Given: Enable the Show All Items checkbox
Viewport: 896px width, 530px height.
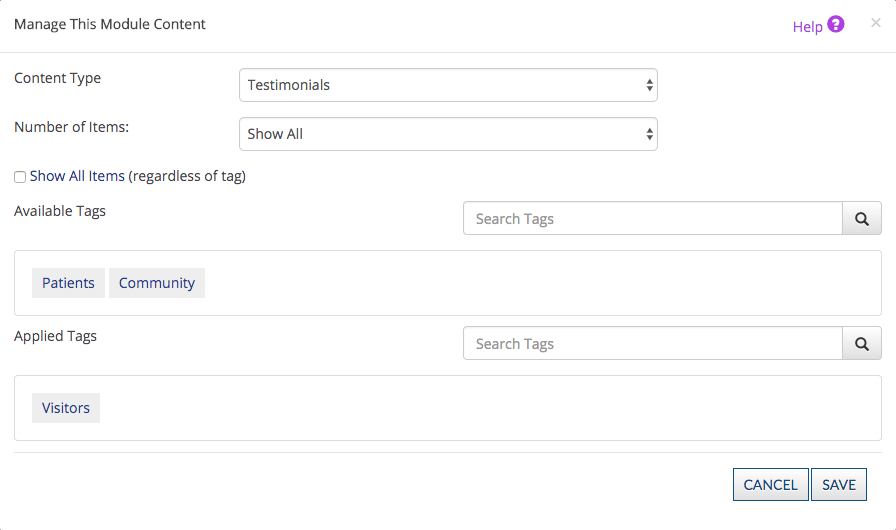Looking at the screenshot, I should 20,177.
